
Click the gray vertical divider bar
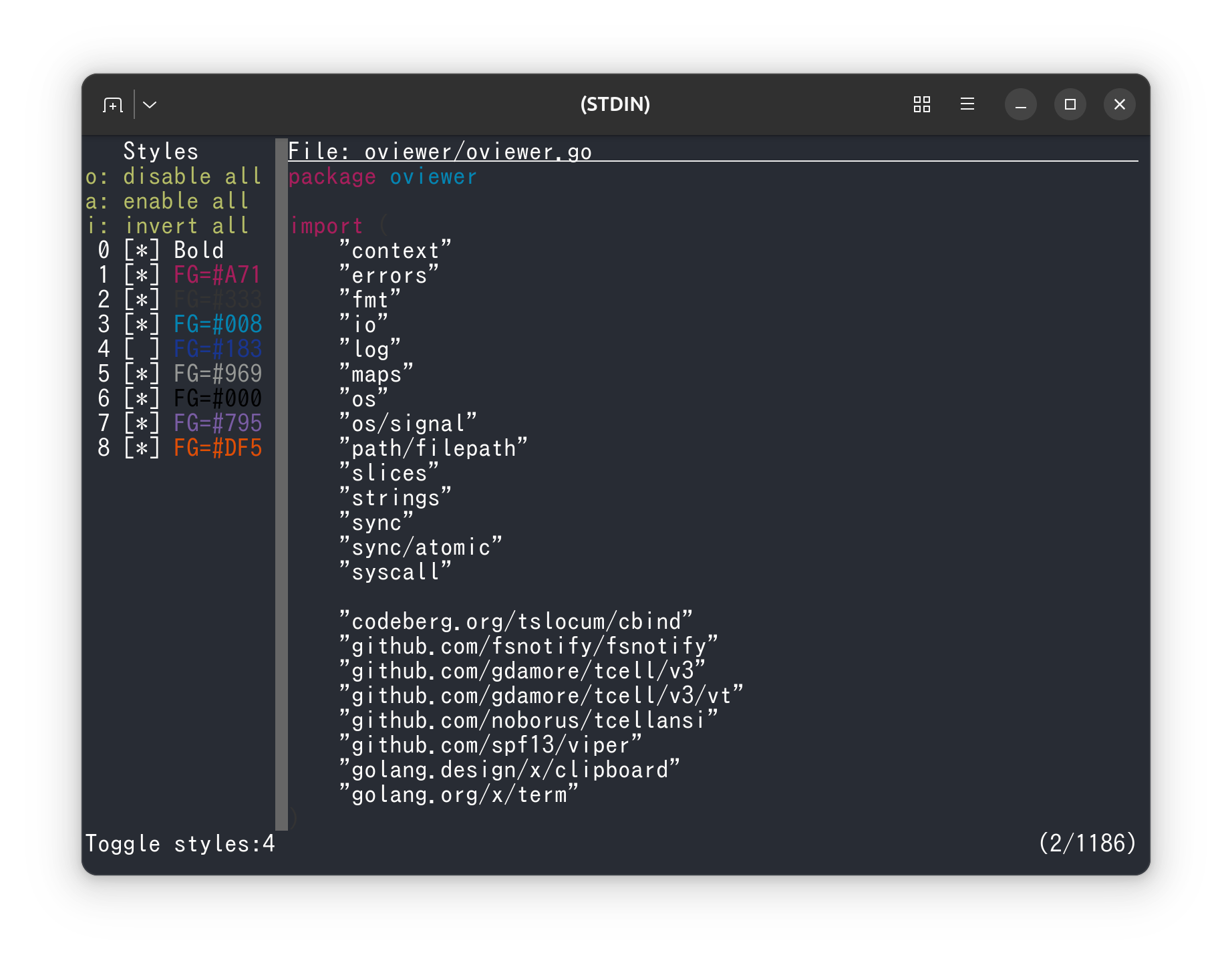281,485
